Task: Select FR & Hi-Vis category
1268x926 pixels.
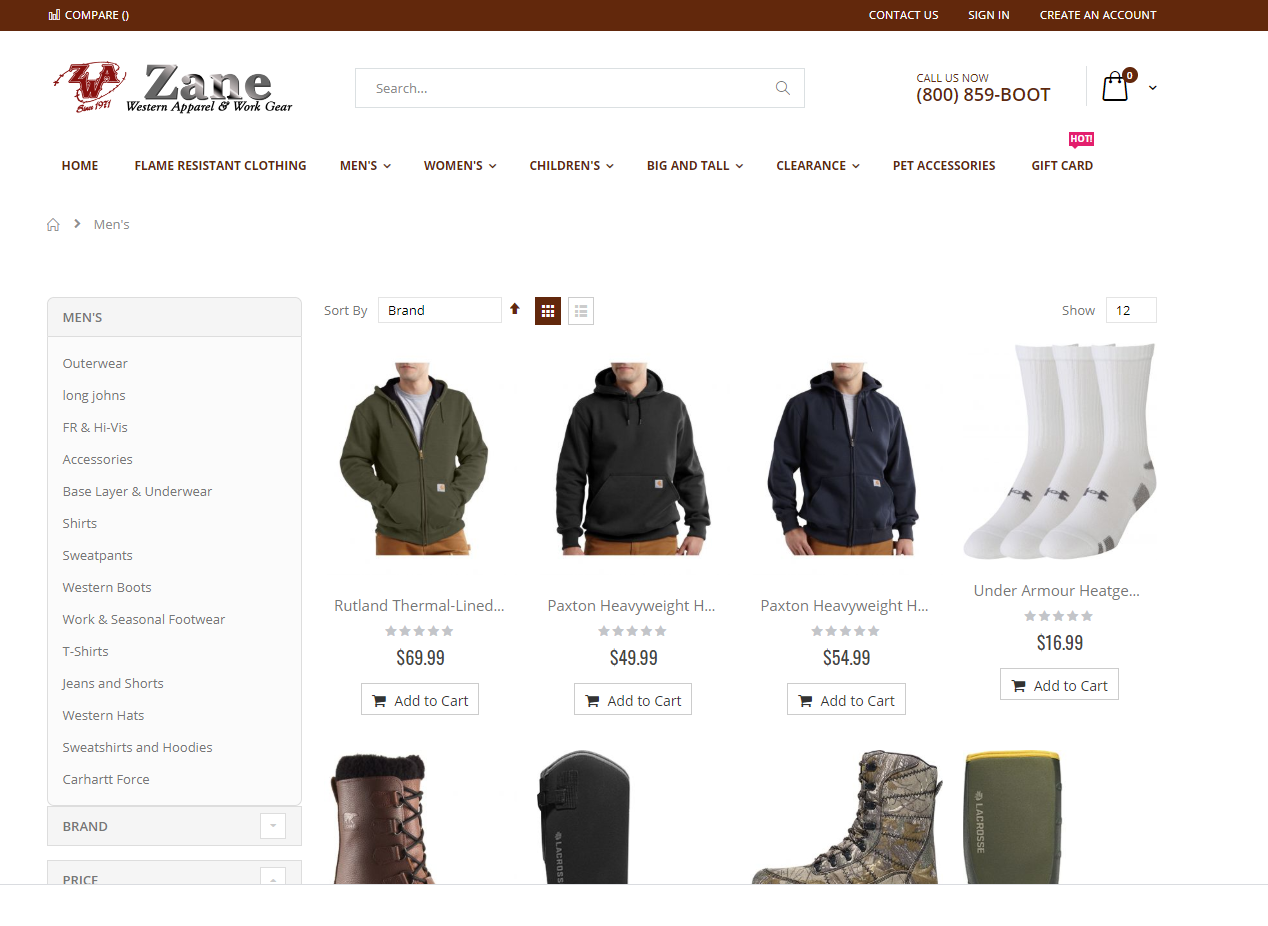Action: (95, 428)
